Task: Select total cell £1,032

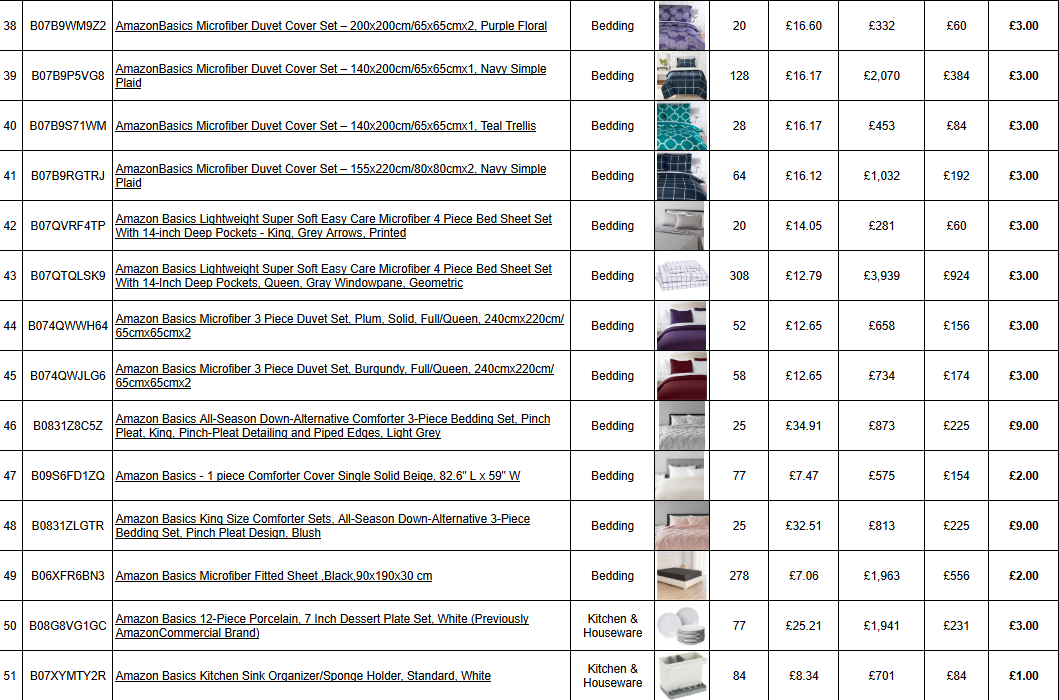Action: click(881, 176)
